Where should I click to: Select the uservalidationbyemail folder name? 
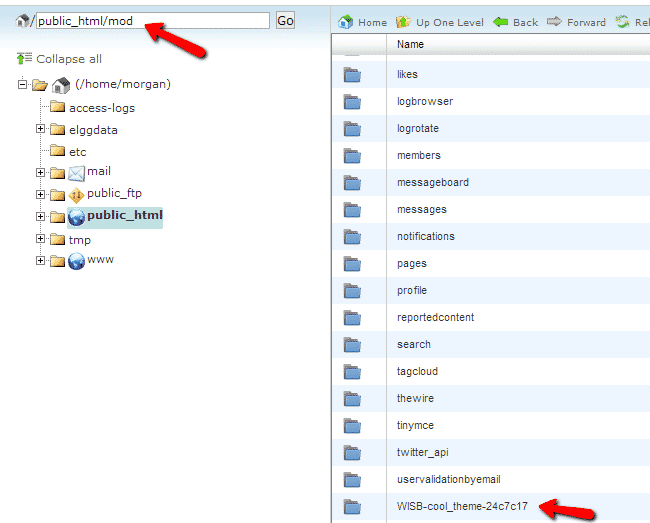click(449, 479)
